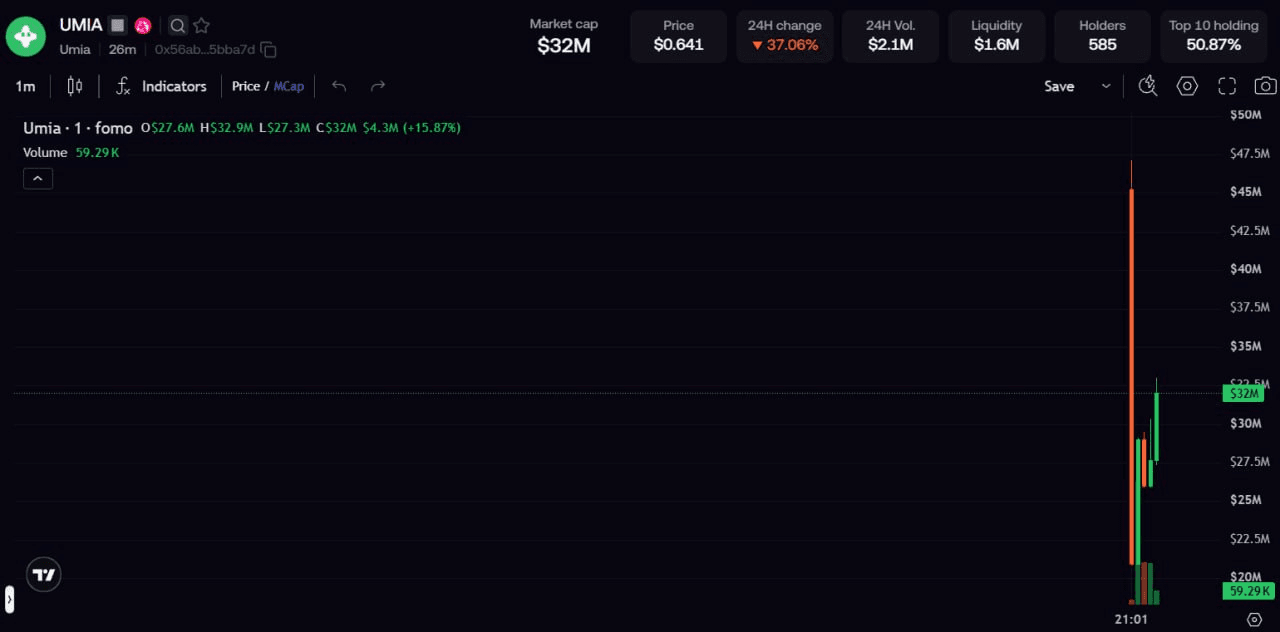The height and width of the screenshot is (632, 1280).
Task: Click the Holders 585 card
Action: pyautogui.click(x=1102, y=36)
